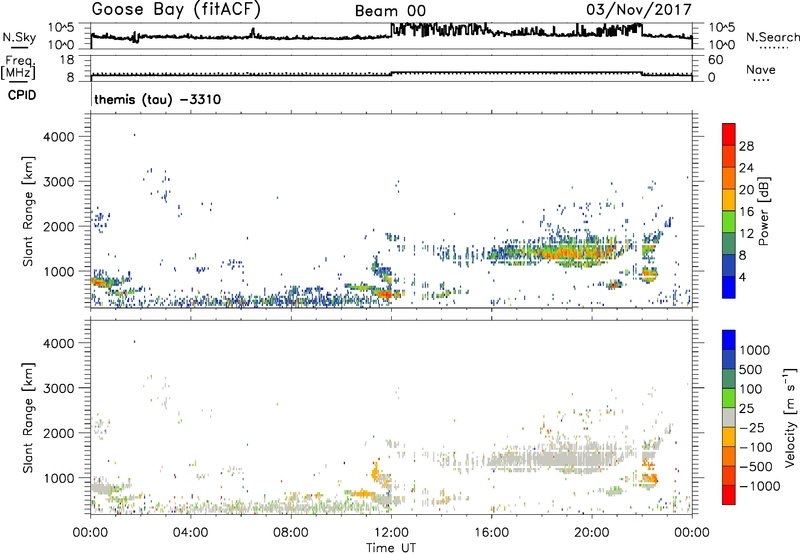Select the "500" tick on Velocity colorbar

751,369
